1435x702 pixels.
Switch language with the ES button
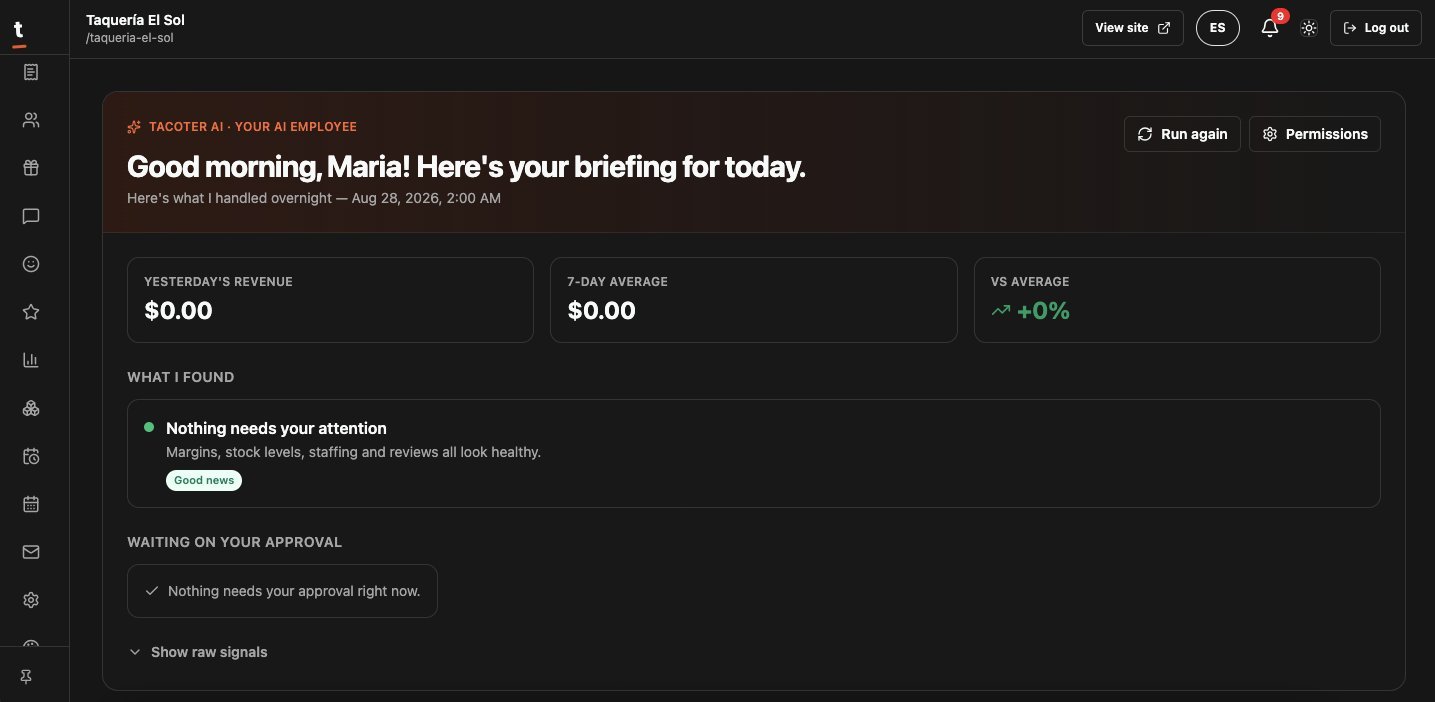tap(1217, 28)
